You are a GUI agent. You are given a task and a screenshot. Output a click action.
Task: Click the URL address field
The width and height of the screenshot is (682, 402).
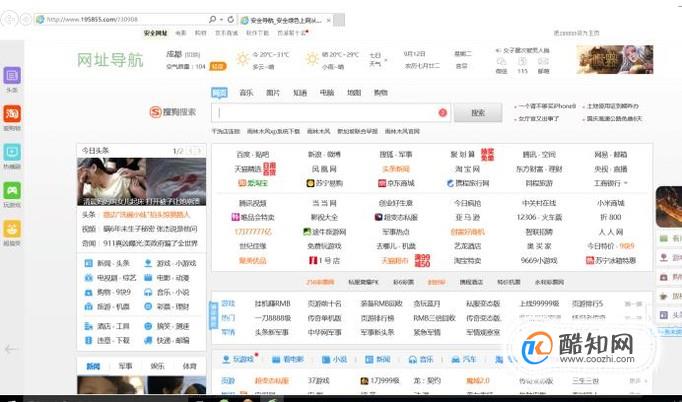point(122,20)
